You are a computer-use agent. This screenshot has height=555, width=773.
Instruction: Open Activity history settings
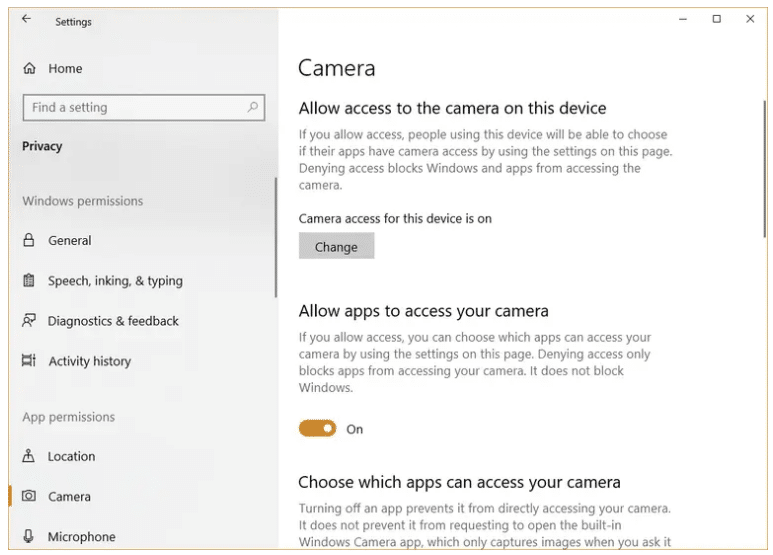(x=90, y=361)
